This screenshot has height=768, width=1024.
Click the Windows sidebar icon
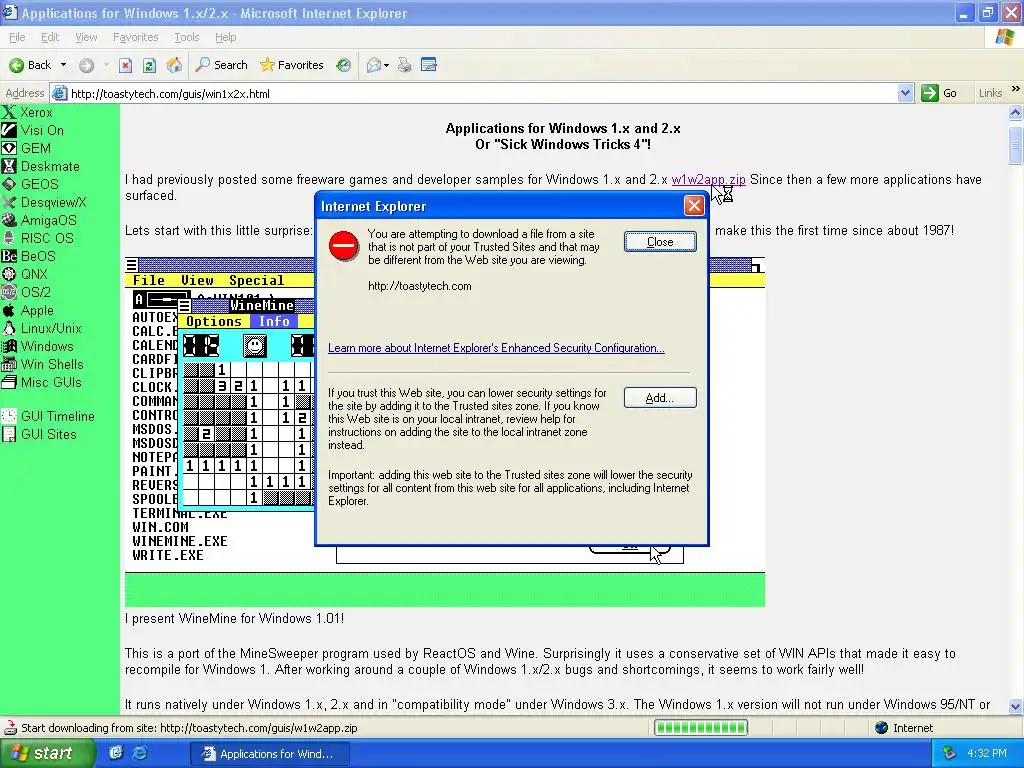9,346
